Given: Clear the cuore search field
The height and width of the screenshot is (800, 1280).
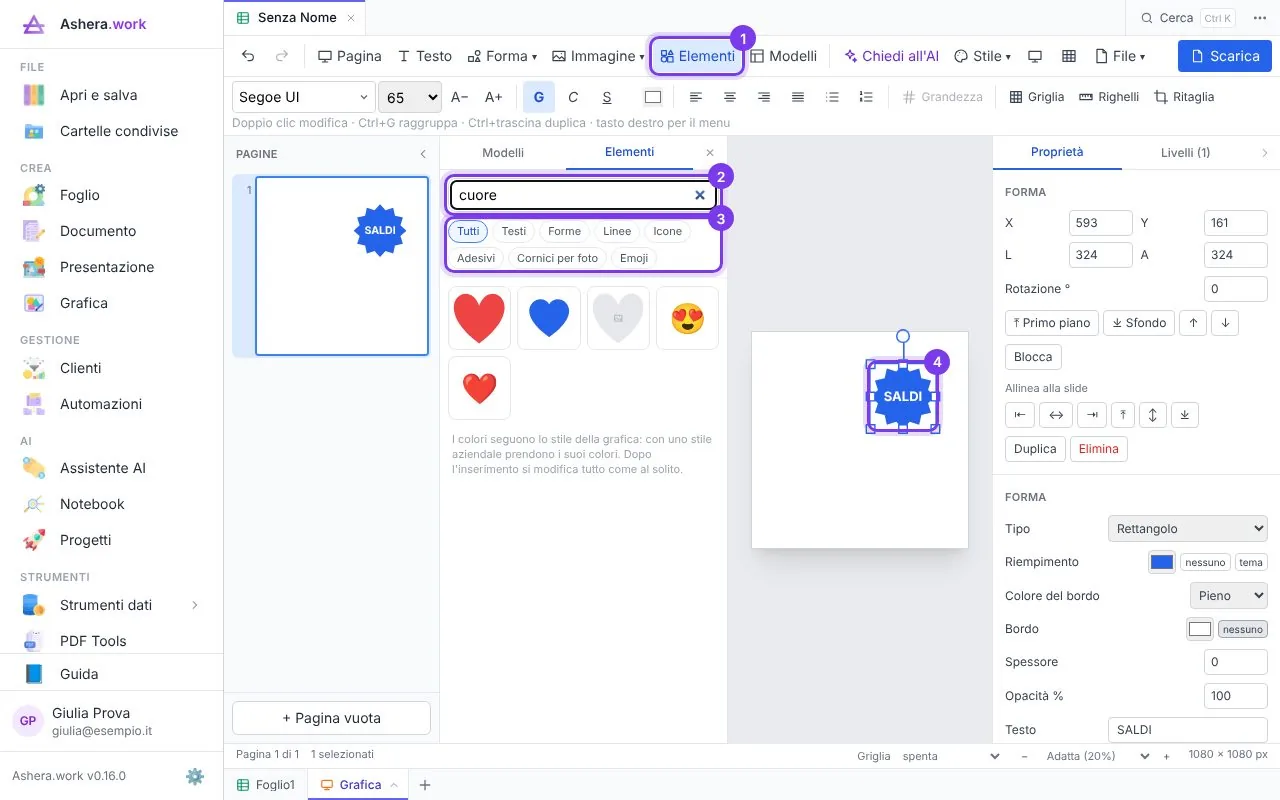Looking at the screenshot, I should pyautogui.click(x=700, y=195).
